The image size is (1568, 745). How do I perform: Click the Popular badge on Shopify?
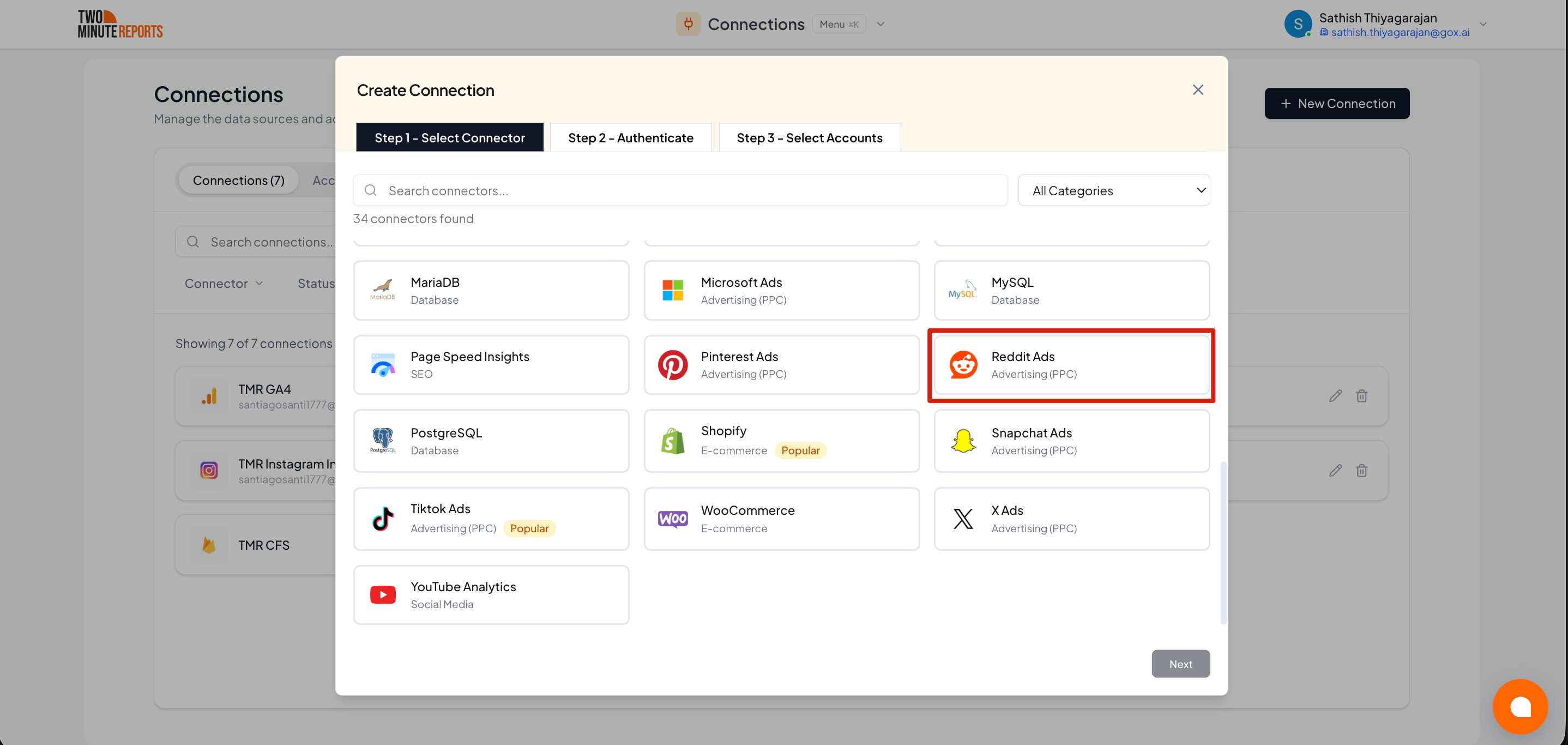pyautogui.click(x=800, y=450)
